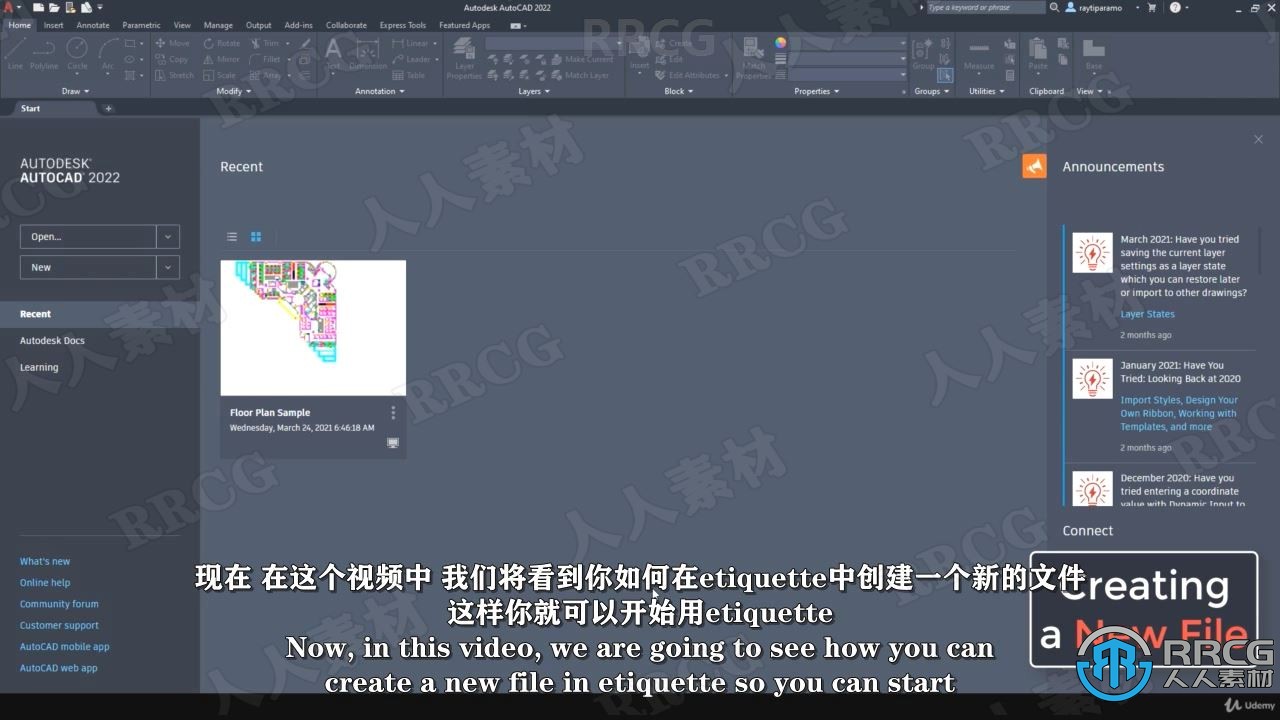This screenshot has width=1280, height=720.
Task: Click the Stretch tool
Action: [174, 75]
